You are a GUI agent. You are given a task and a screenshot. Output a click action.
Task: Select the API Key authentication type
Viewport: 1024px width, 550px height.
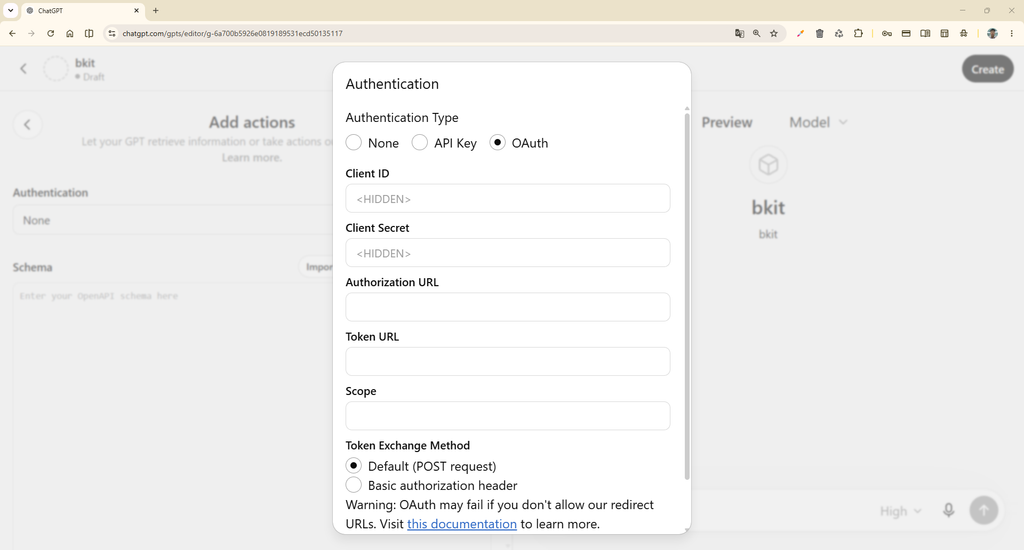pyautogui.click(x=419, y=142)
